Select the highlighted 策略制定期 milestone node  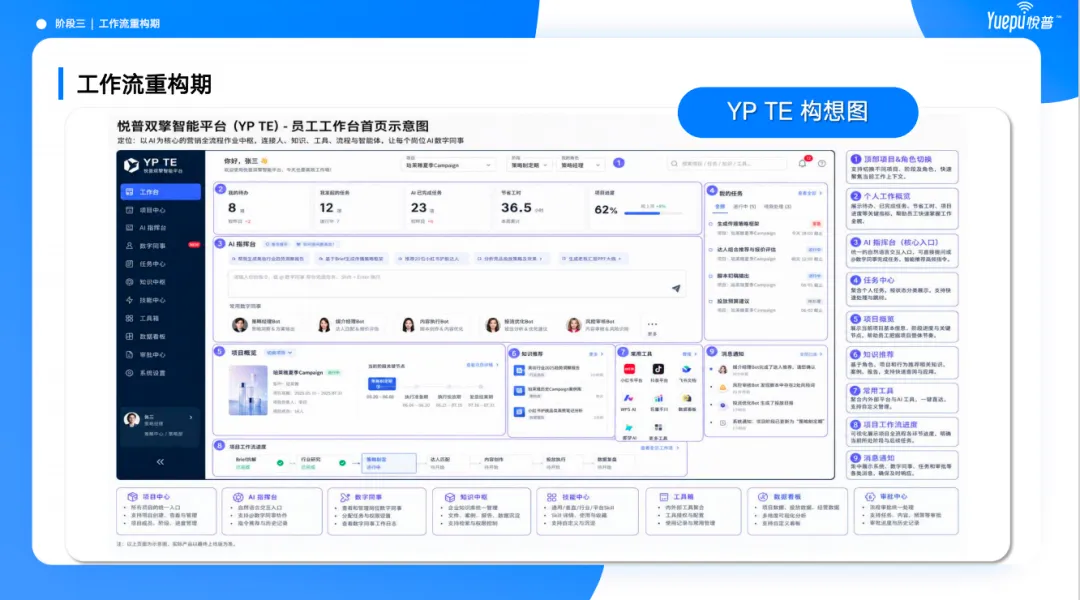click(x=381, y=383)
